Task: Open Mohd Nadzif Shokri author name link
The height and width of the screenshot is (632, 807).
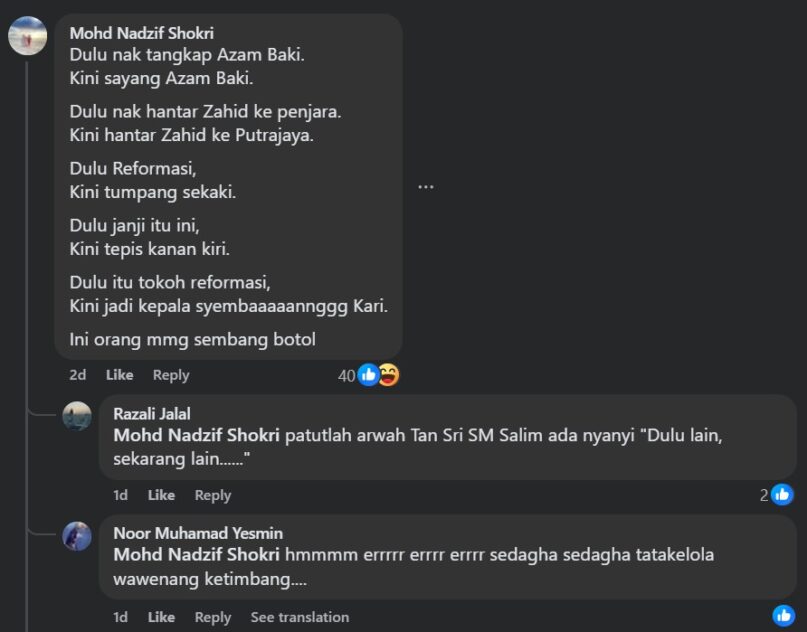Action: pos(141,33)
